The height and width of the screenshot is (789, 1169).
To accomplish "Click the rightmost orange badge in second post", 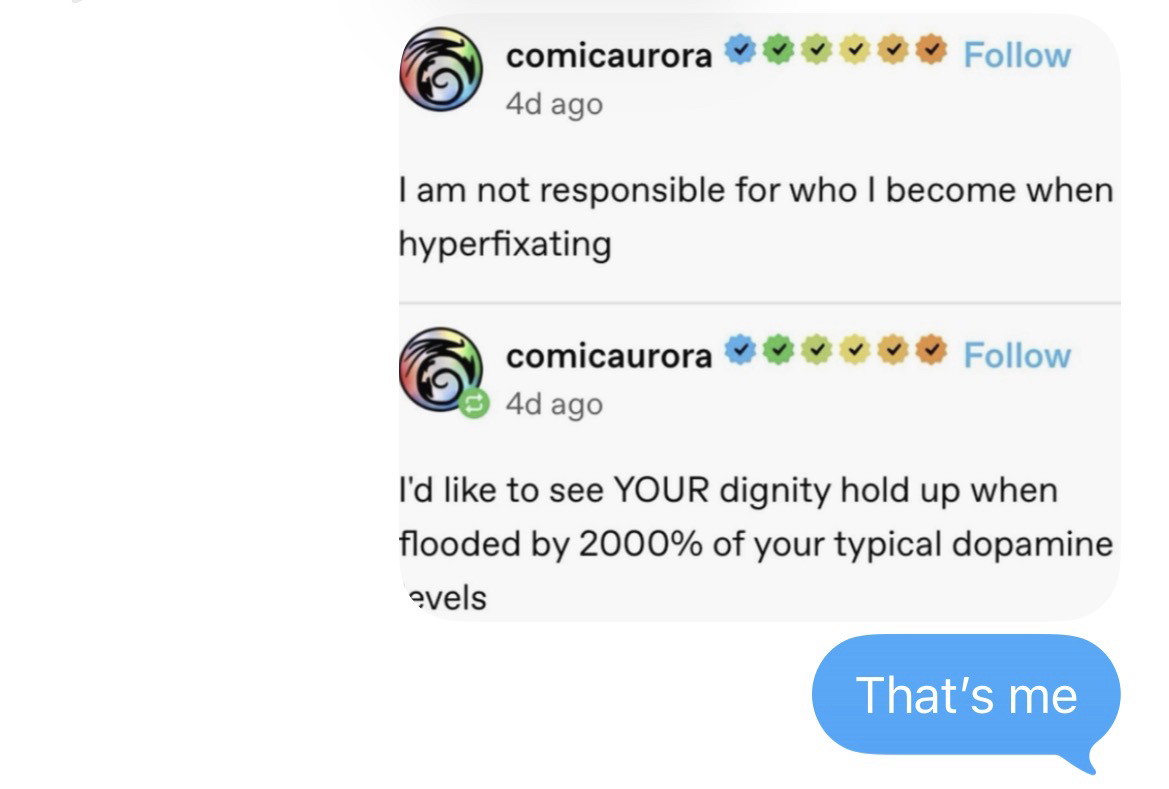I will (x=931, y=350).
